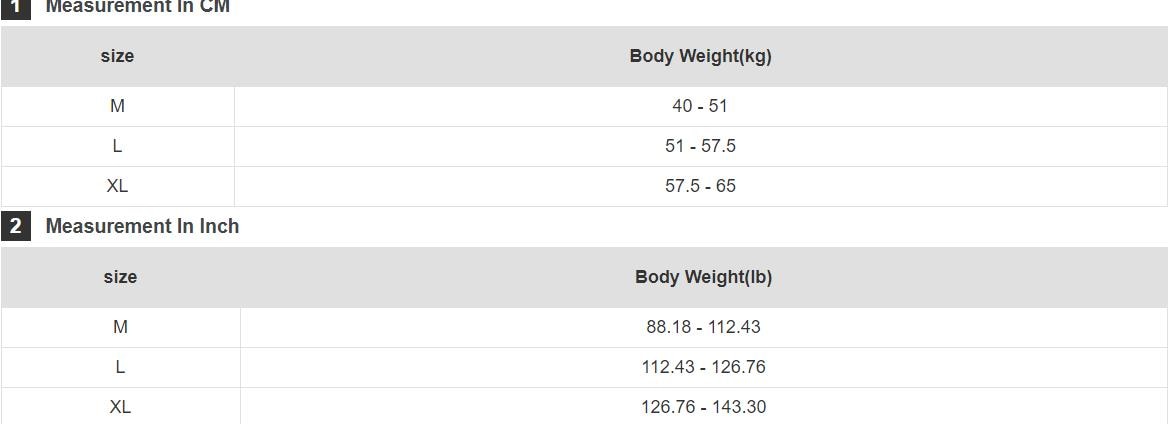This screenshot has width=1169, height=424.
Task: Click the 112.43 - 126.76 weight cell
Action: pyautogui.click(x=703, y=367)
